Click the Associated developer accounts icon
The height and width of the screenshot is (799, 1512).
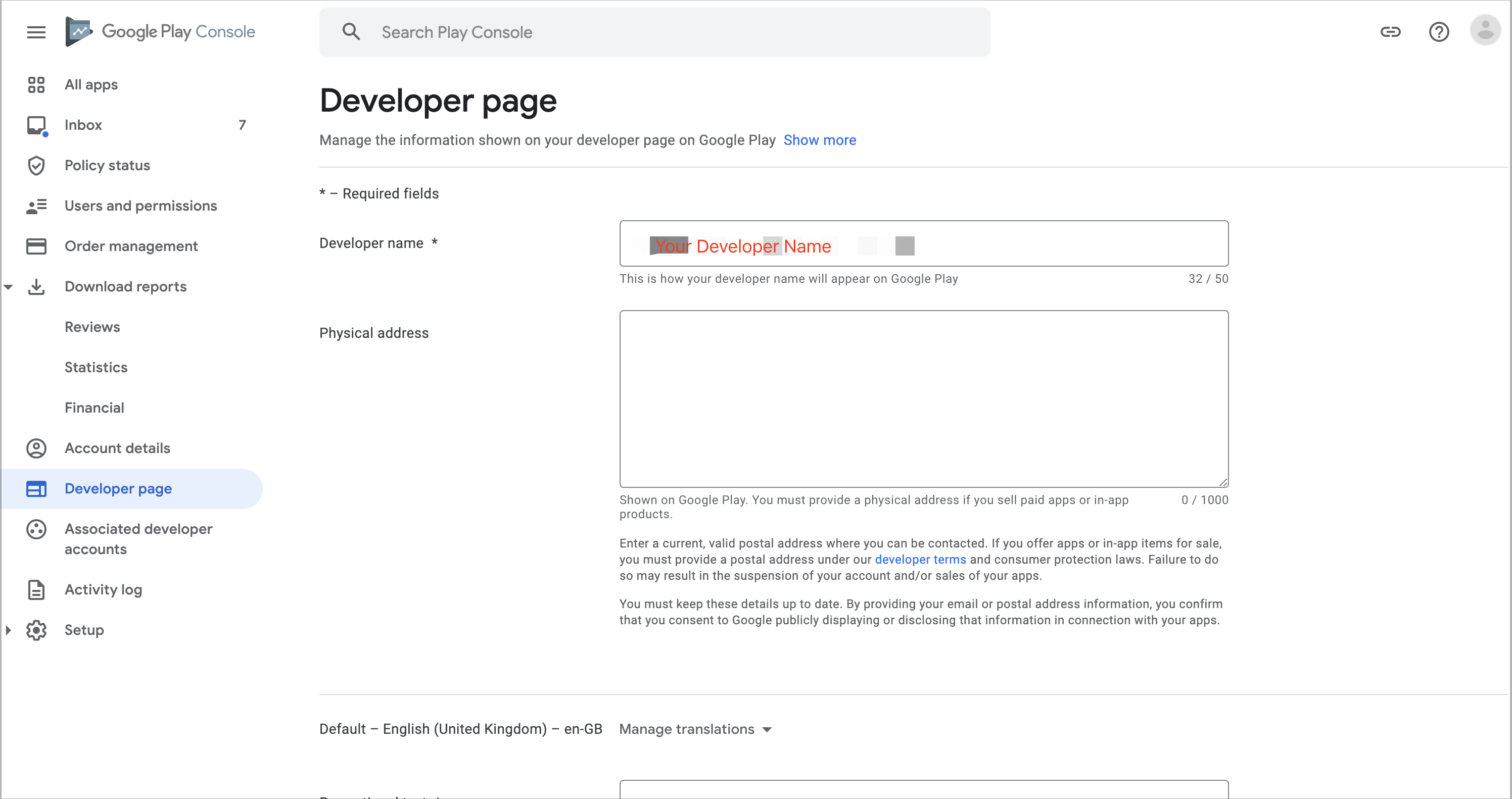tap(36, 529)
